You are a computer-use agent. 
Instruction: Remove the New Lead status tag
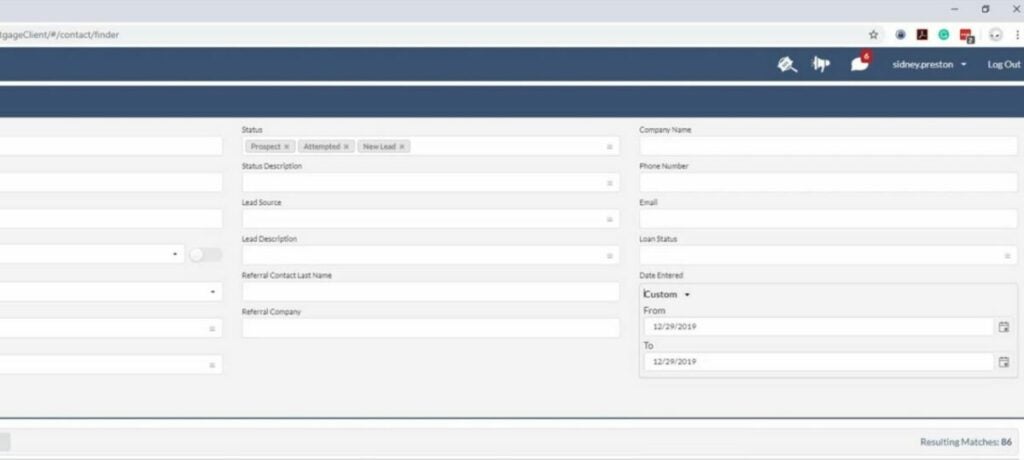pyautogui.click(x=402, y=147)
